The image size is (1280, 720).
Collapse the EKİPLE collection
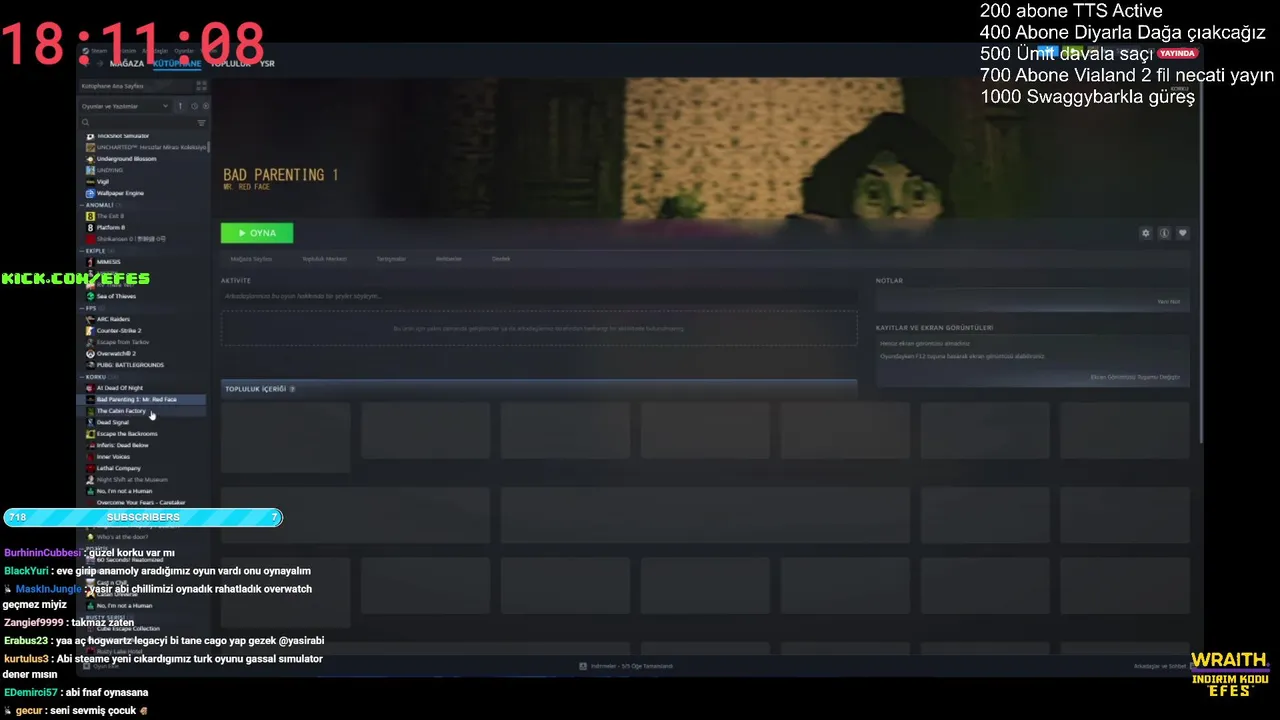coord(96,251)
